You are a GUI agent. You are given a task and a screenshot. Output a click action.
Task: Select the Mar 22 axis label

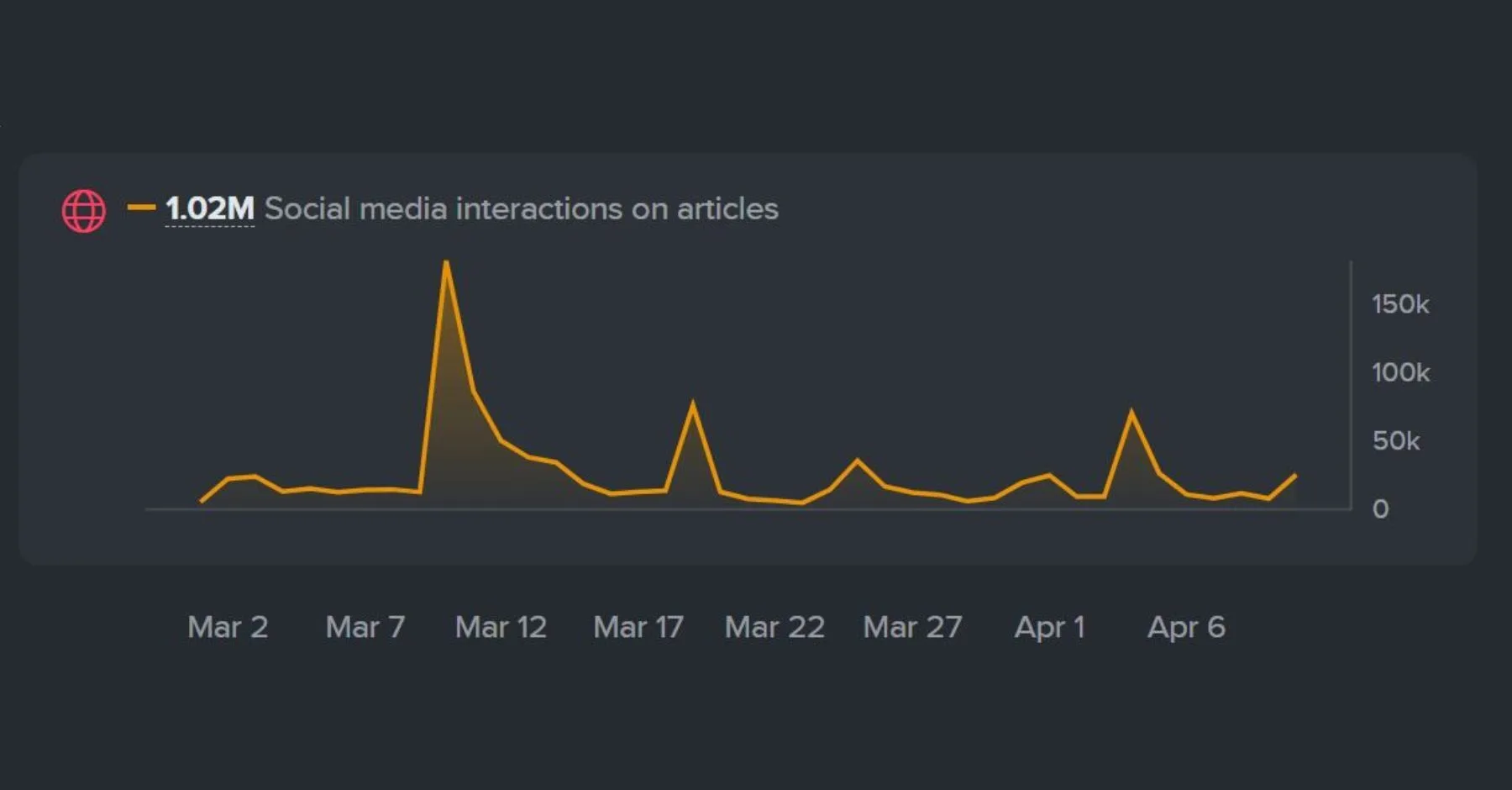[774, 626]
